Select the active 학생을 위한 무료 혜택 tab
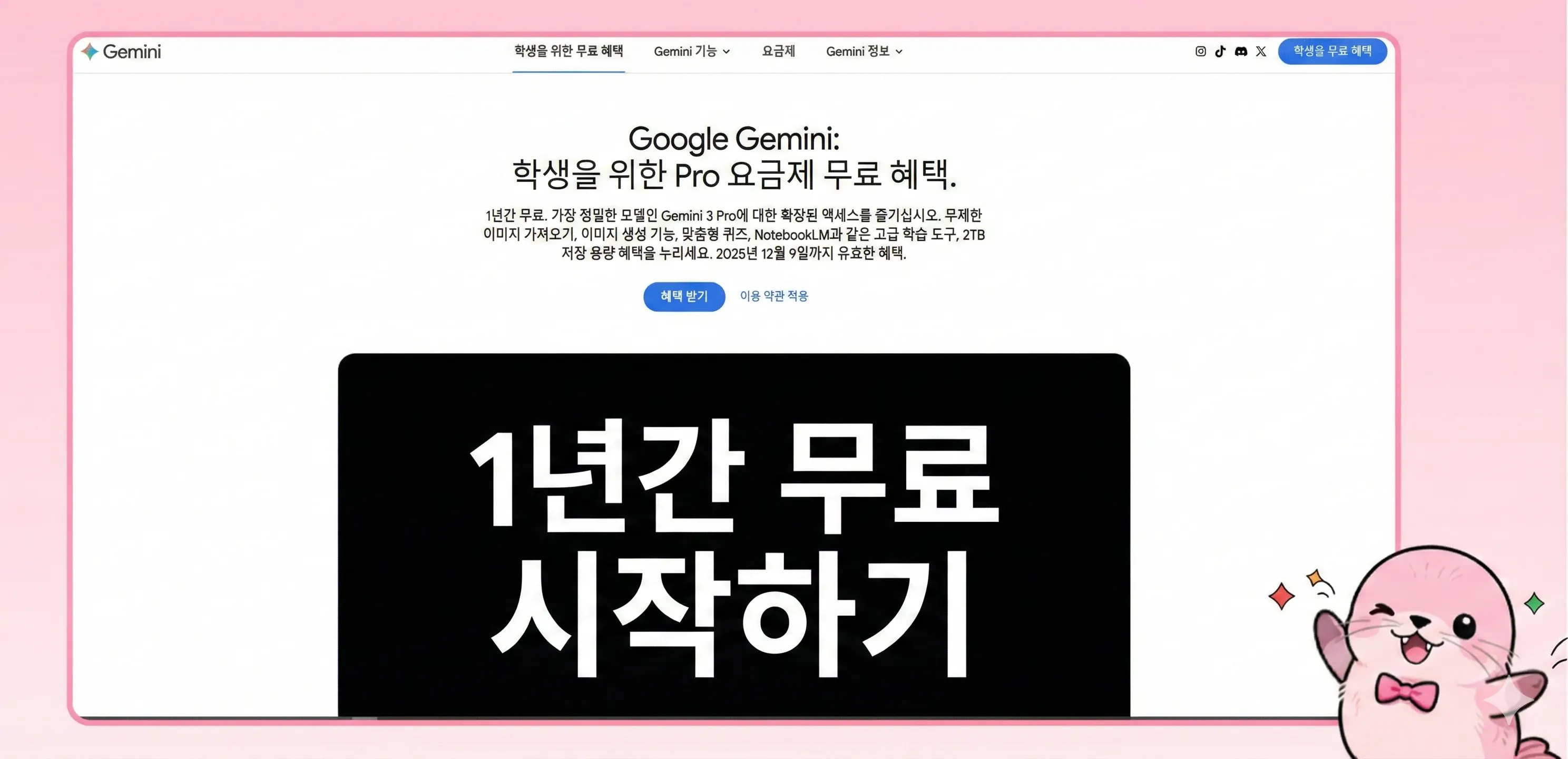This screenshot has width=1568, height=759. tap(569, 51)
